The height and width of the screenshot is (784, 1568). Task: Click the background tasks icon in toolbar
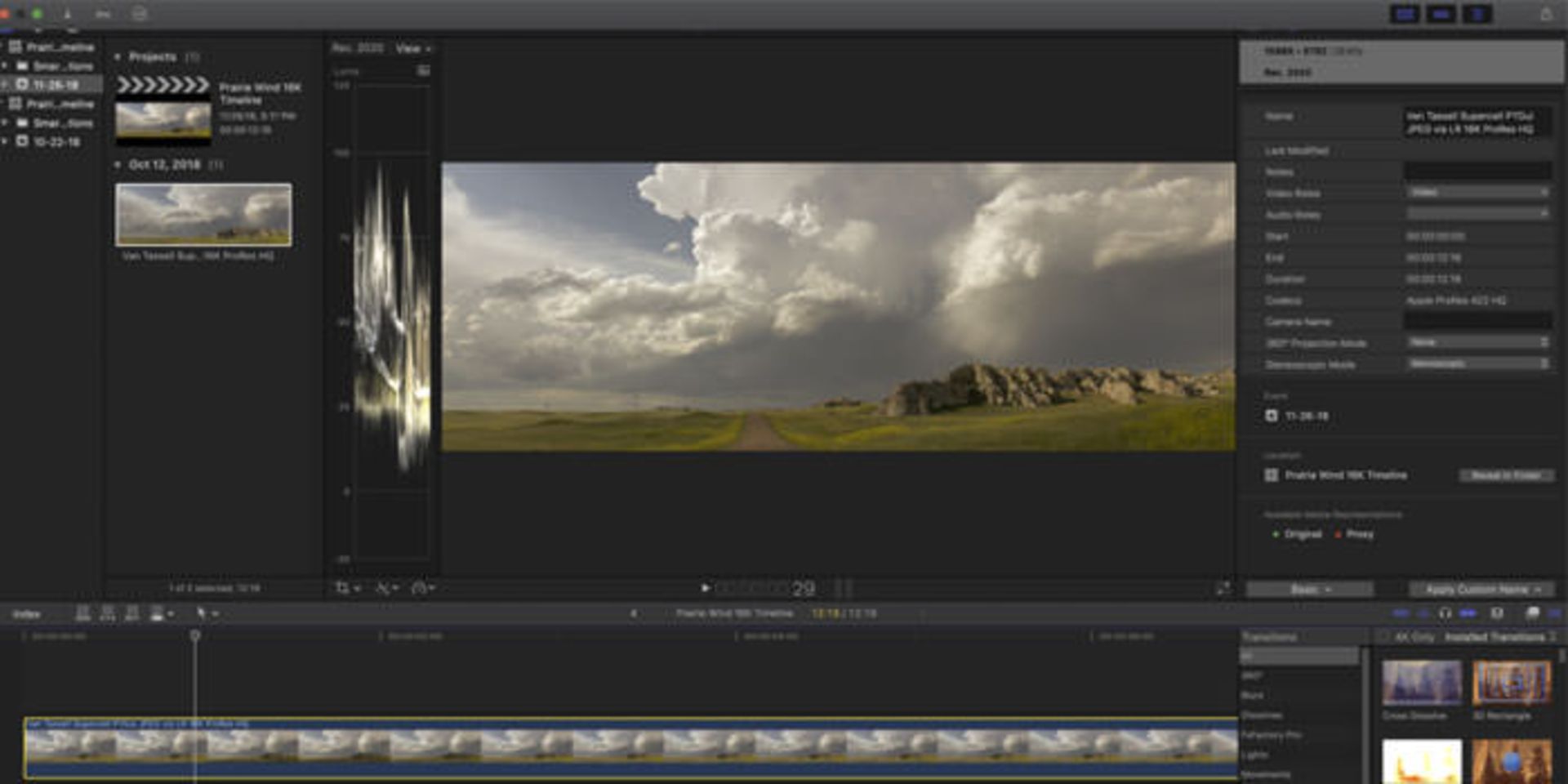(x=140, y=14)
